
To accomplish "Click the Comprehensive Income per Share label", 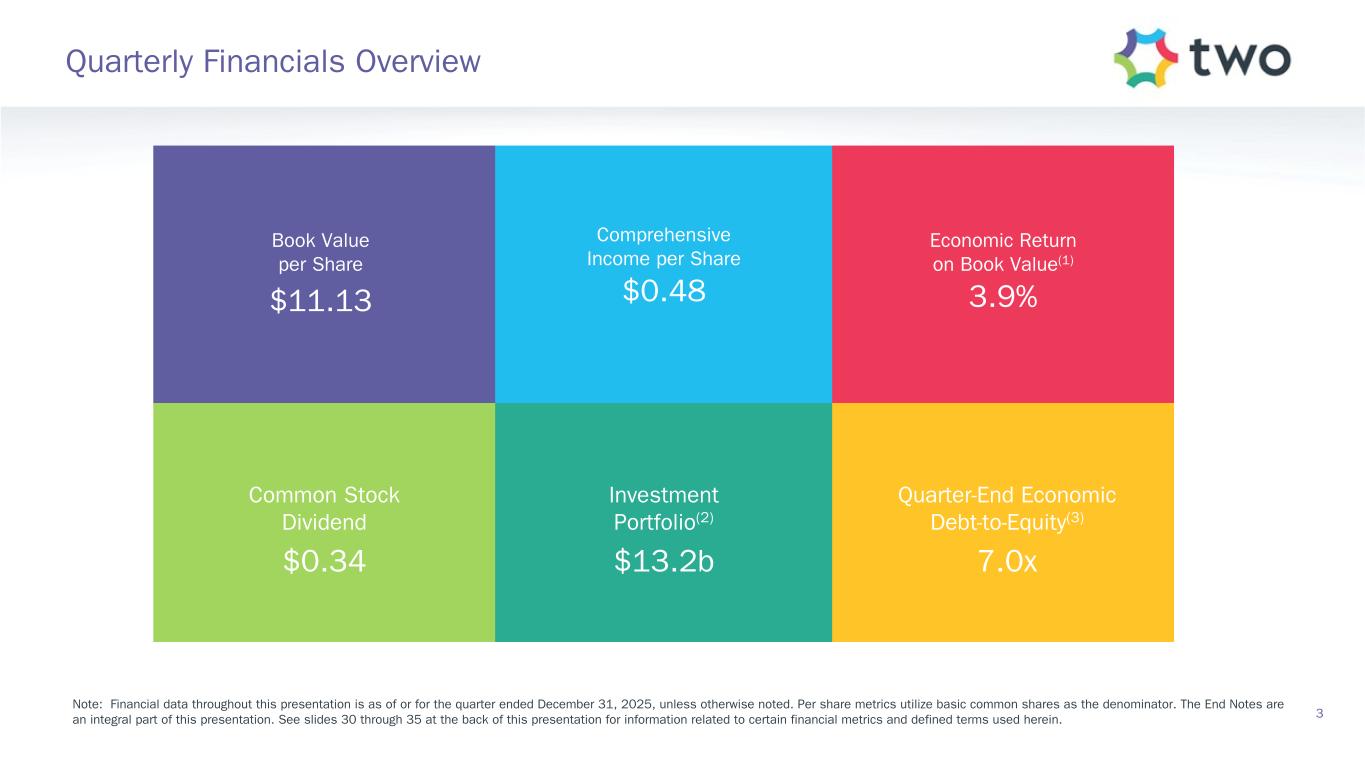I will [663, 246].
